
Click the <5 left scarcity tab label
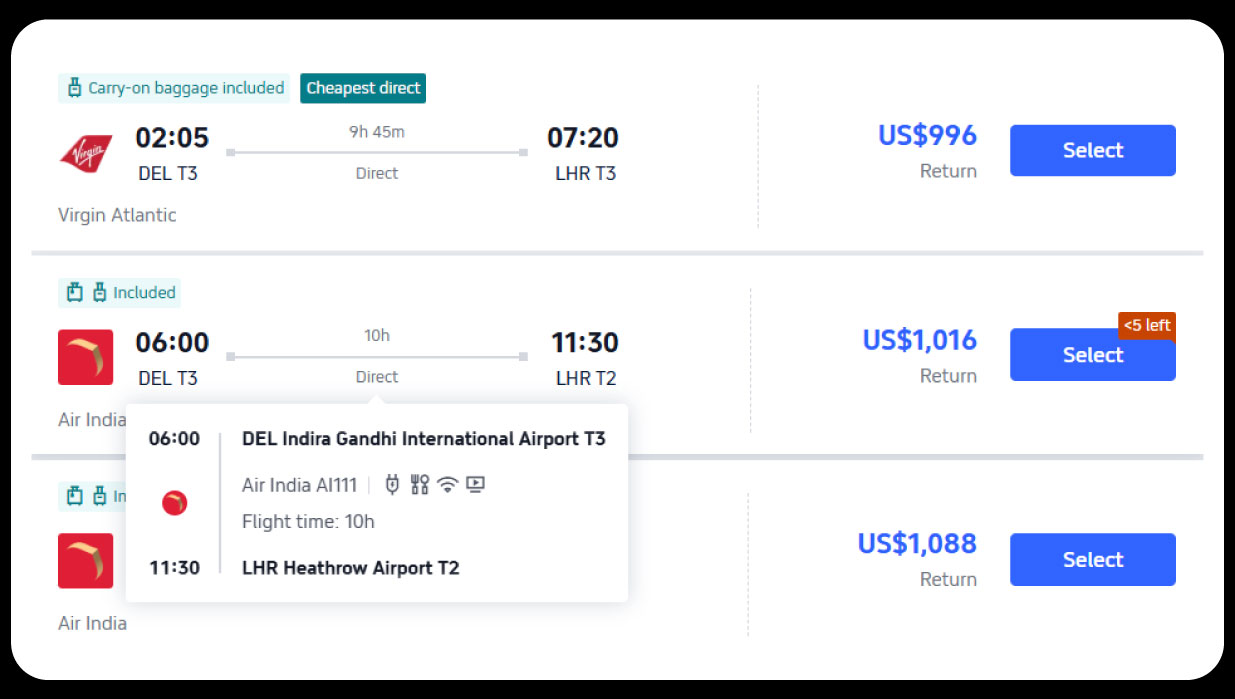click(1146, 325)
